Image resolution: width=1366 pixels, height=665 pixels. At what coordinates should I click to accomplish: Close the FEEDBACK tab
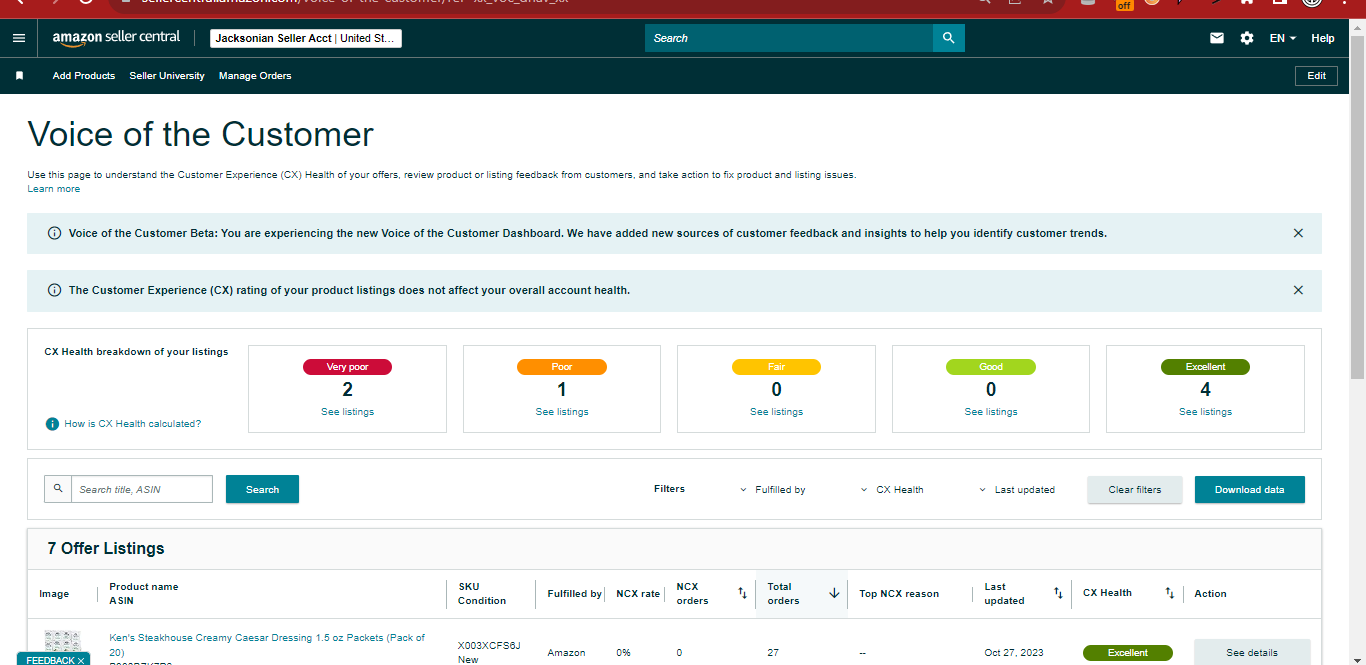(81, 660)
